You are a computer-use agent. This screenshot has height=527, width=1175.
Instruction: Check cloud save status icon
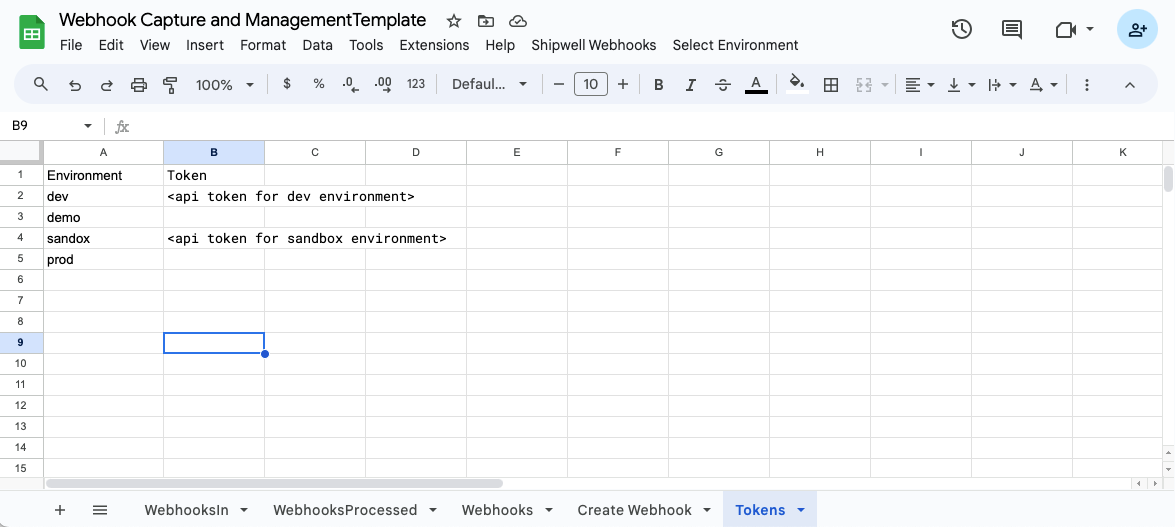click(516, 21)
